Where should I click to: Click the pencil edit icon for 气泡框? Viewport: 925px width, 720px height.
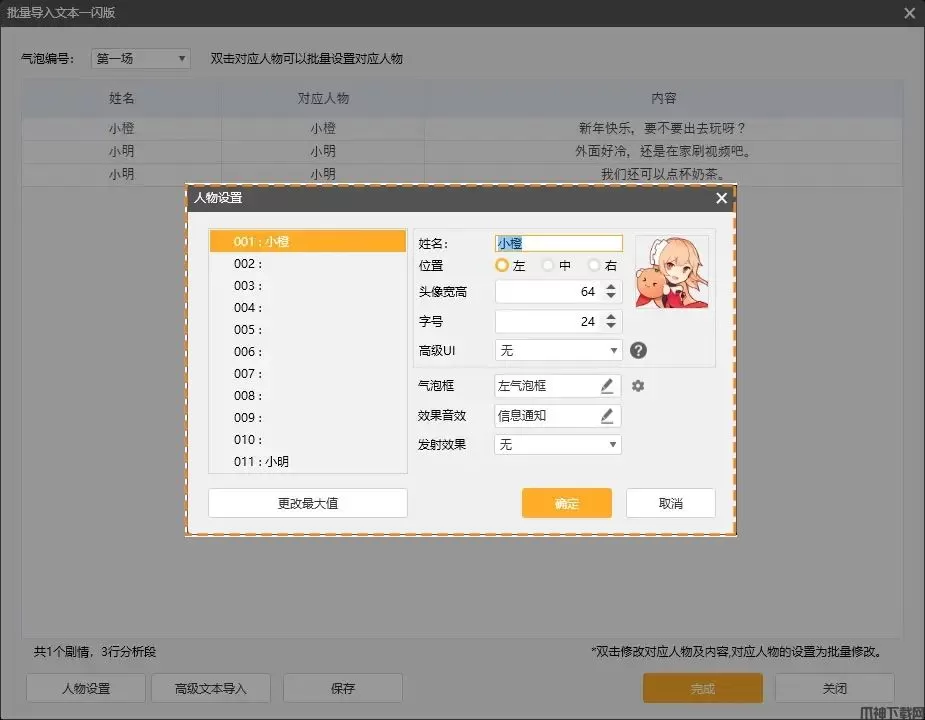coord(607,386)
